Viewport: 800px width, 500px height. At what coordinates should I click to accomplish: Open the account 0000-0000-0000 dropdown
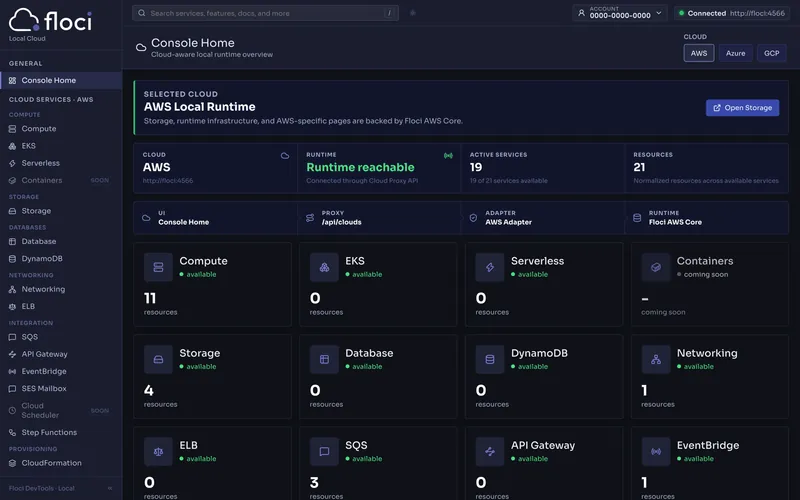[x=619, y=13]
